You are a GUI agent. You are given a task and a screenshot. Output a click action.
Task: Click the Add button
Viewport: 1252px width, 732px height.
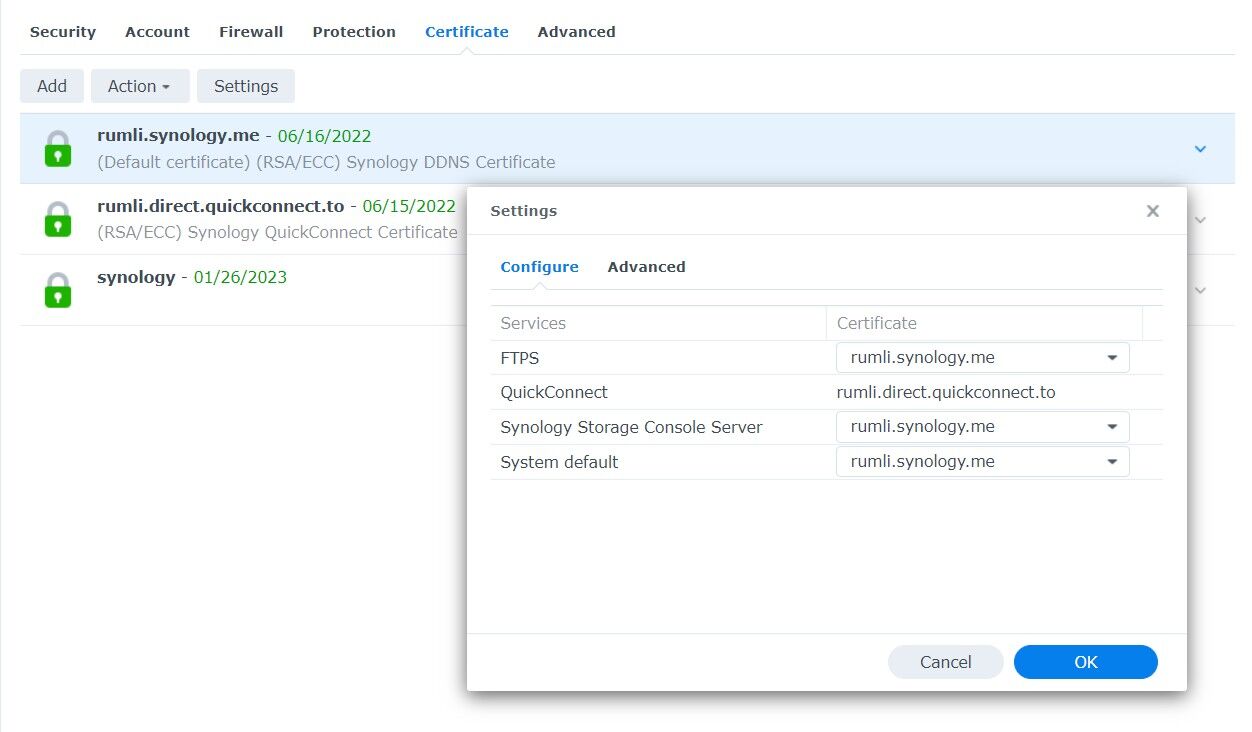coord(52,86)
